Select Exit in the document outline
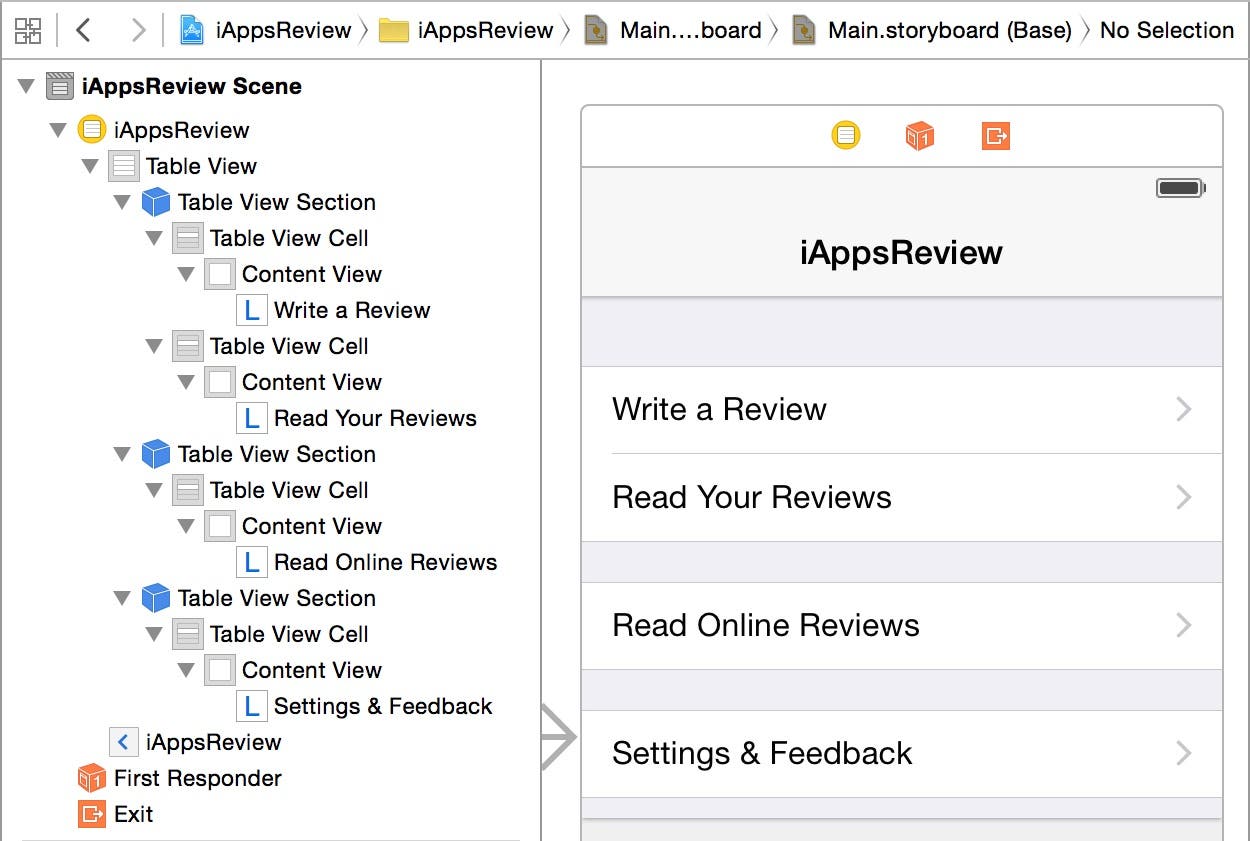The width and height of the screenshot is (1250, 841). point(133,814)
